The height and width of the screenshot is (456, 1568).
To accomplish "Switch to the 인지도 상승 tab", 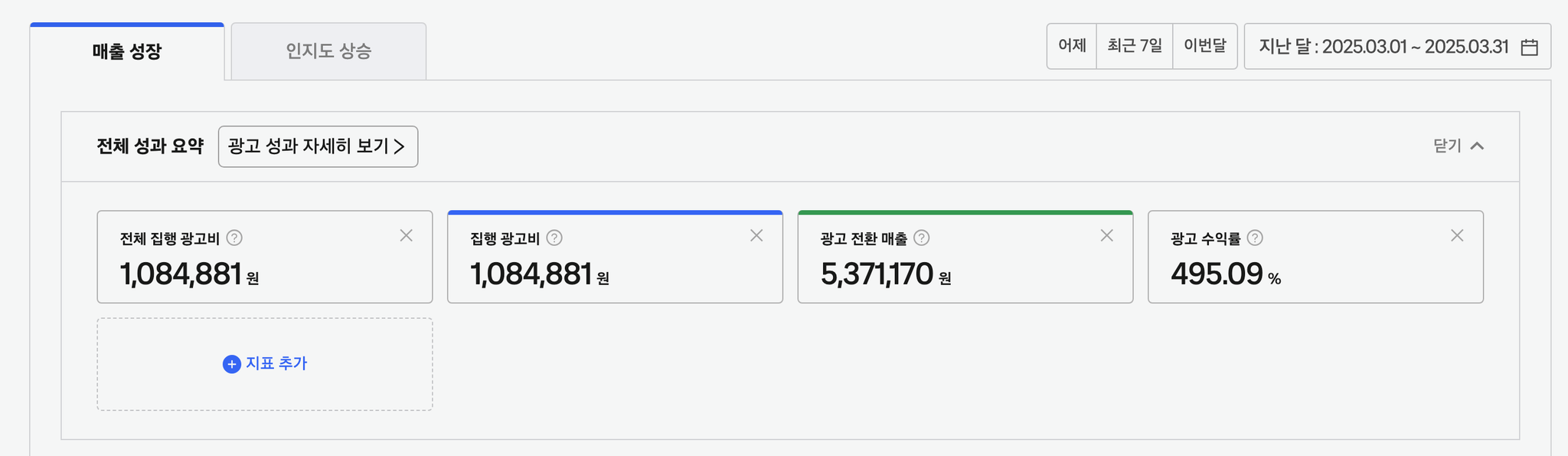I will [x=328, y=51].
